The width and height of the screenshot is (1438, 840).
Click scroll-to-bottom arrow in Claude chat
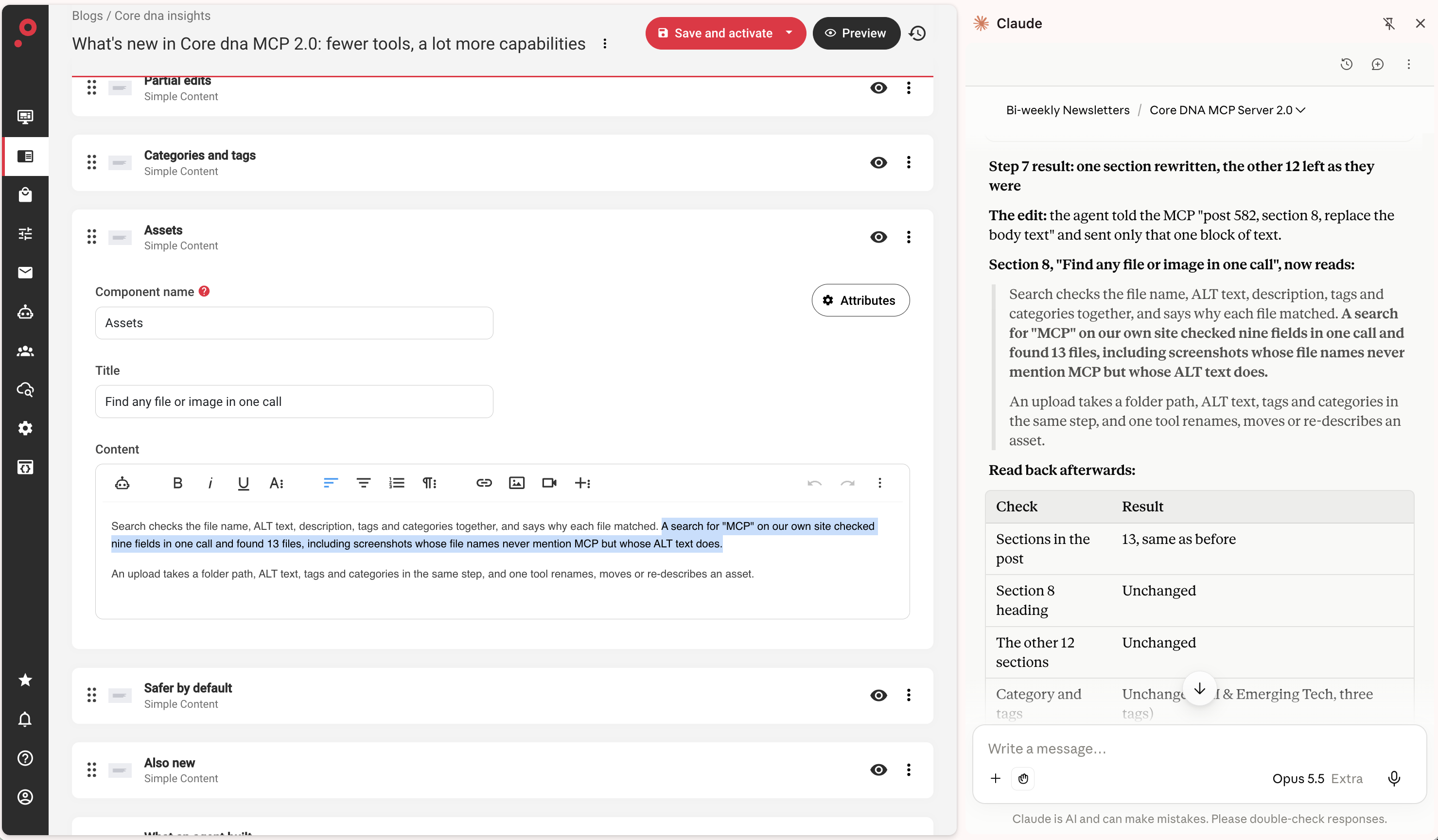click(1199, 689)
